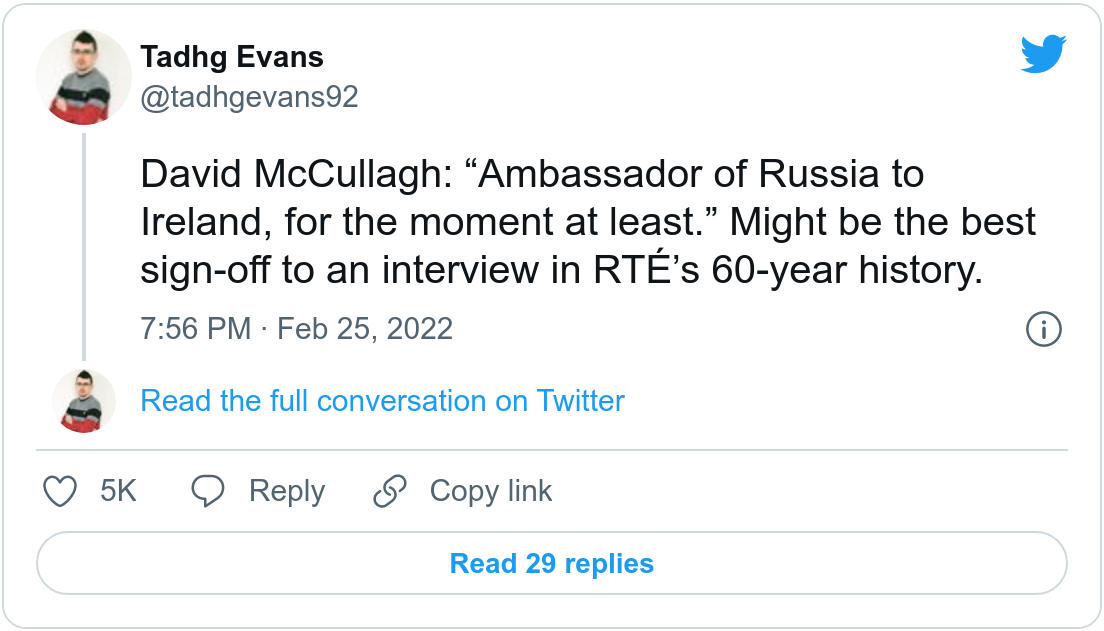Select the Copy link text label
Viewport: 1104px width, 631px height.
click(x=490, y=491)
